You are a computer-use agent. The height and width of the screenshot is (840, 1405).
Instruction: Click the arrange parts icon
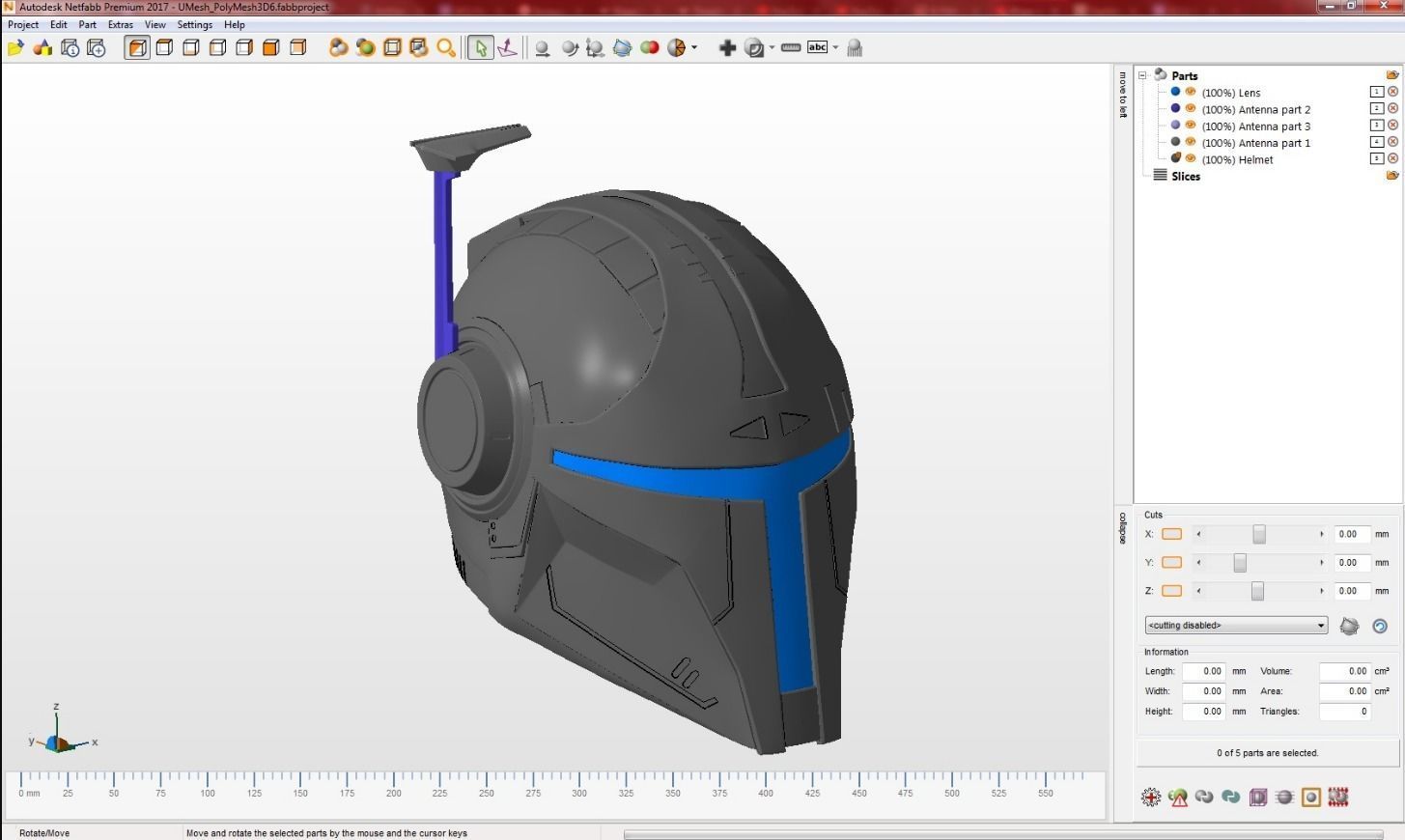click(x=623, y=47)
